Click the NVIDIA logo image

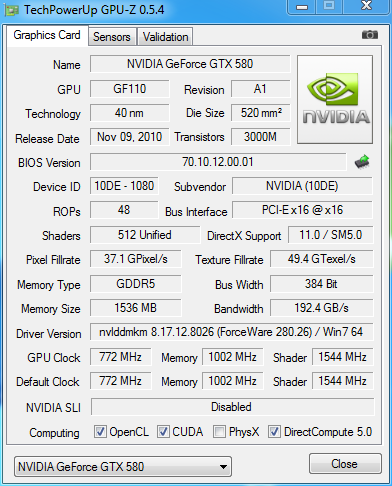(335, 100)
